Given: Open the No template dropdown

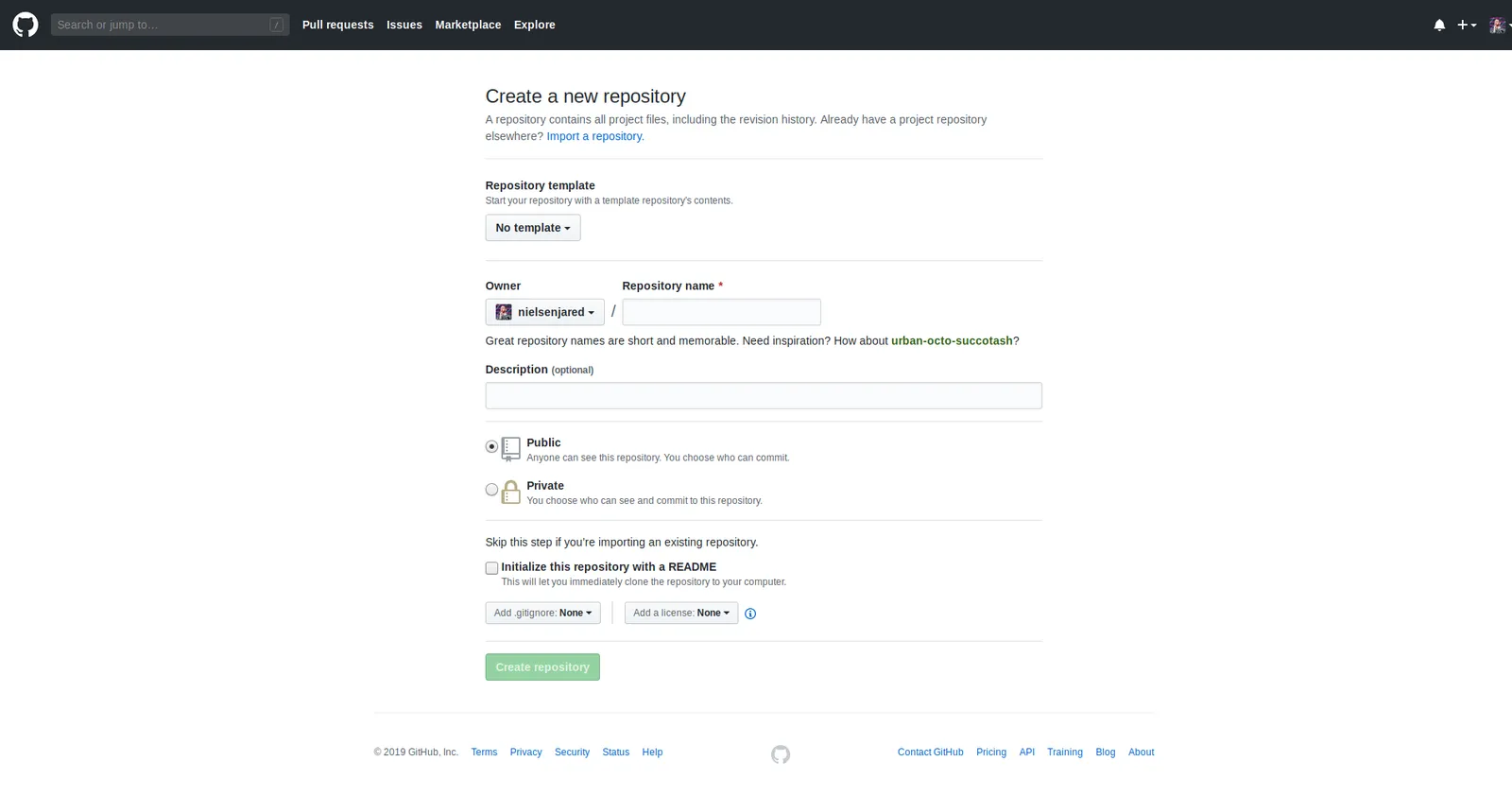Looking at the screenshot, I should click(x=533, y=228).
